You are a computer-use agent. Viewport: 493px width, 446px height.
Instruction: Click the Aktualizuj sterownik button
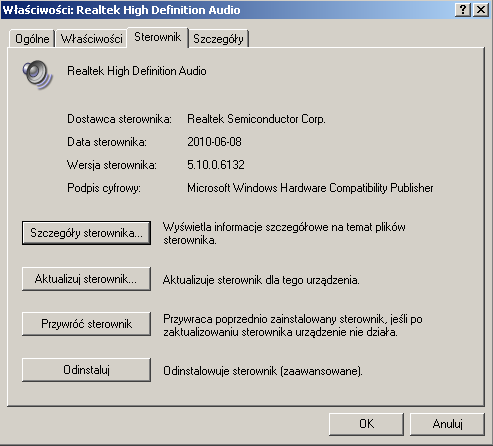[86, 279]
